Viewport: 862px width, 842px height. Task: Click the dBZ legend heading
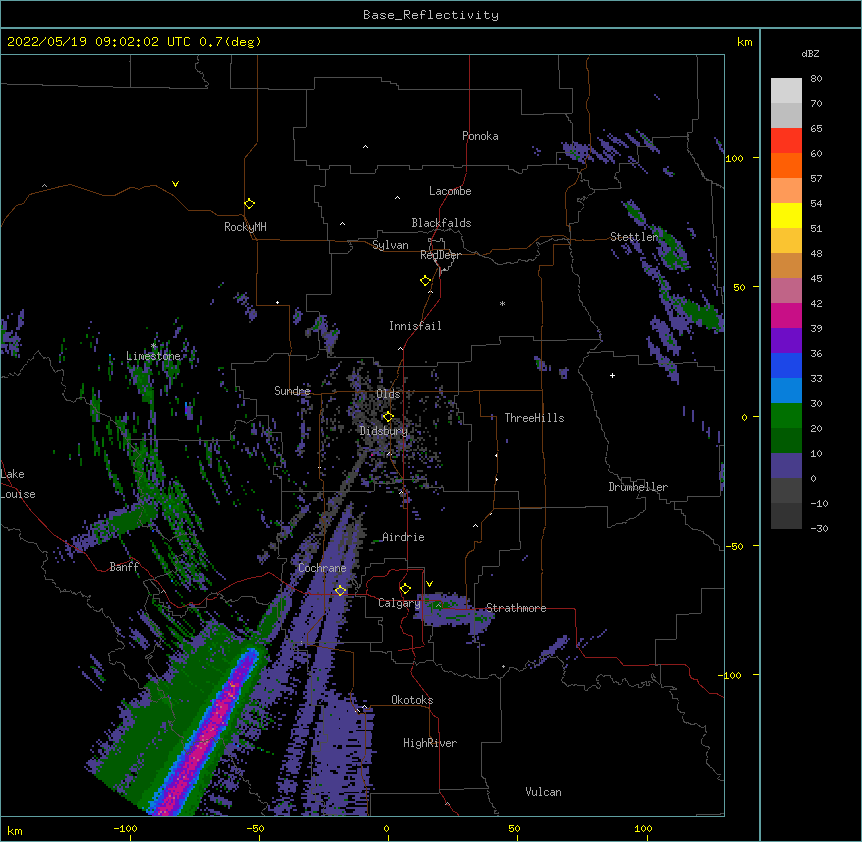pos(810,54)
